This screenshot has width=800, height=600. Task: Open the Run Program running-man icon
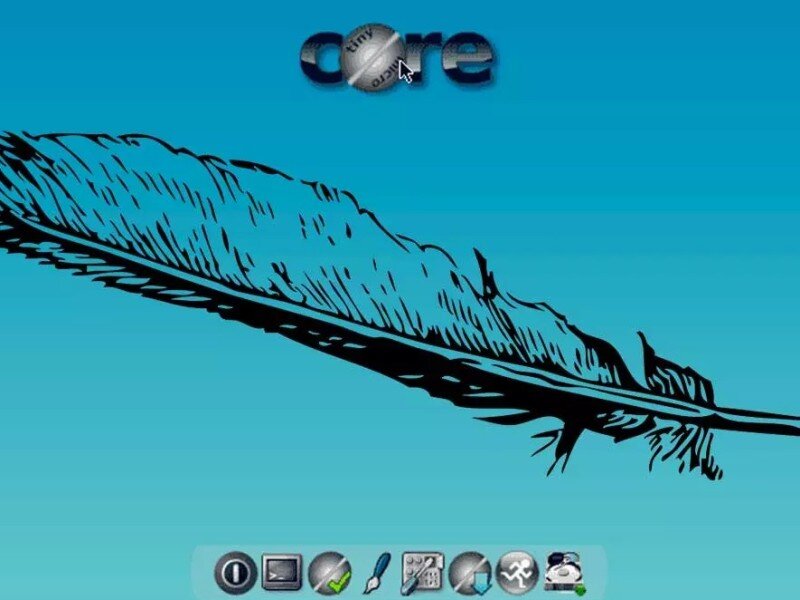tap(517, 572)
